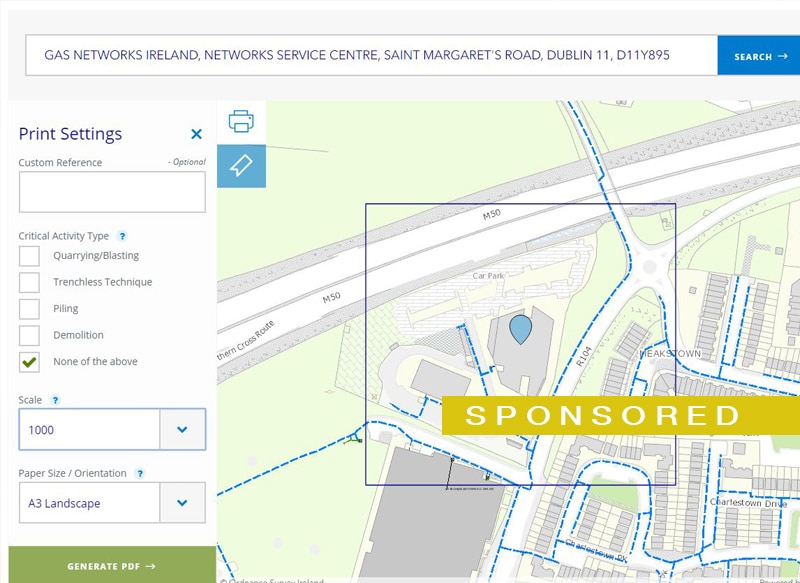Click the blue location pin on map
Image resolution: width=800 pixels, height=583 pixels.
(x=520, y=329)
